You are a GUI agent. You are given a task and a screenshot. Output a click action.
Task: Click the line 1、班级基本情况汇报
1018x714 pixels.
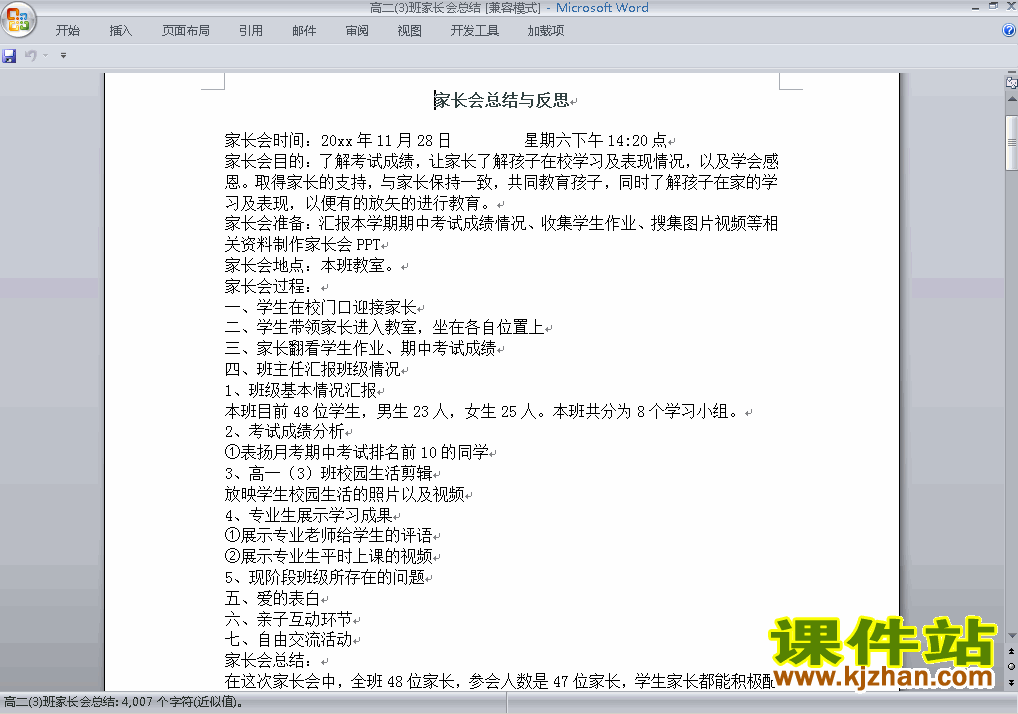pyautogui.click(x=301, y=390)
